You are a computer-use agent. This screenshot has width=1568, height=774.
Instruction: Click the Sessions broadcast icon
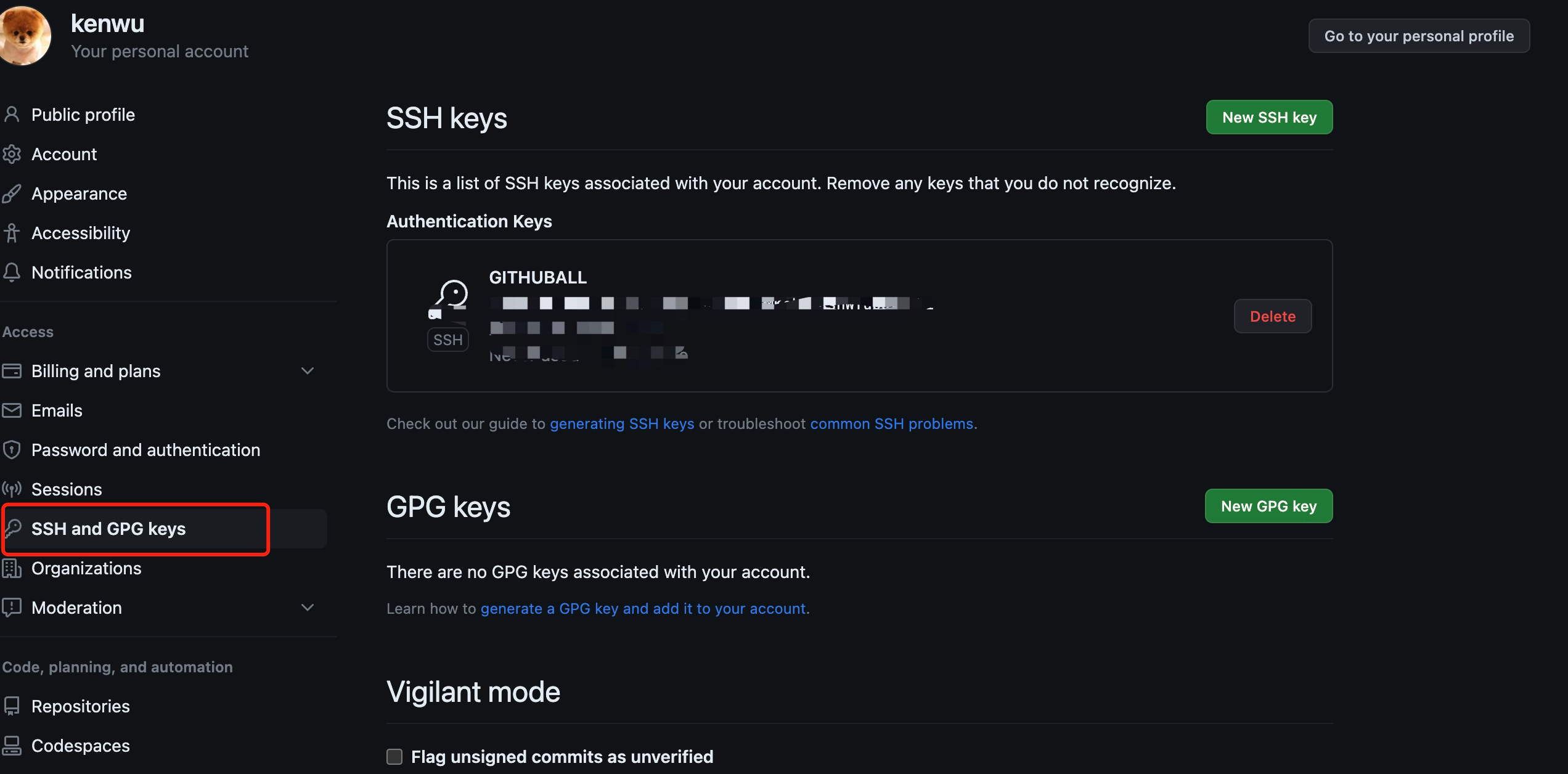pos(12,489)
